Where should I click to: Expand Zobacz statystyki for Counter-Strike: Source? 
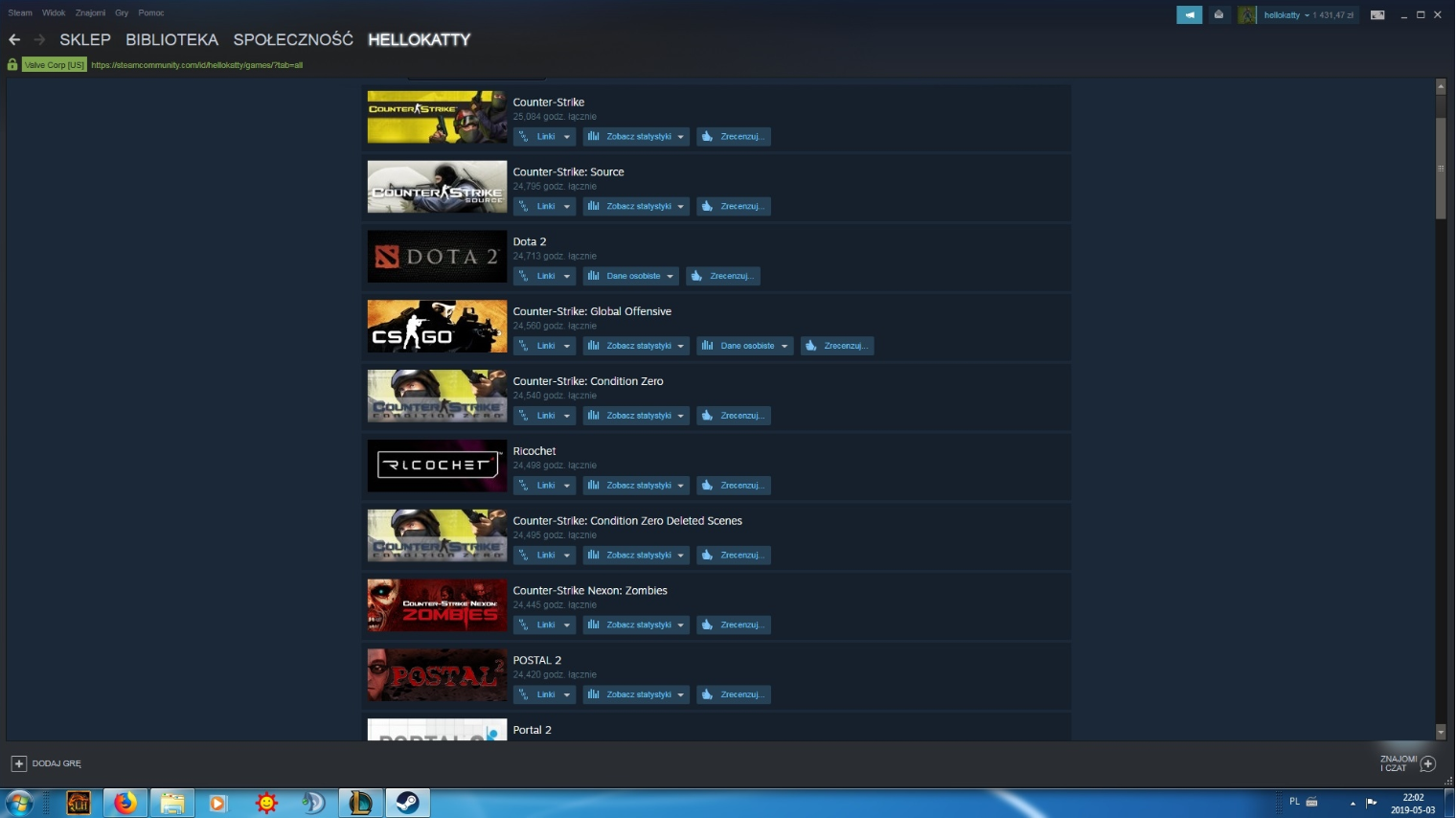coord(636,206)
